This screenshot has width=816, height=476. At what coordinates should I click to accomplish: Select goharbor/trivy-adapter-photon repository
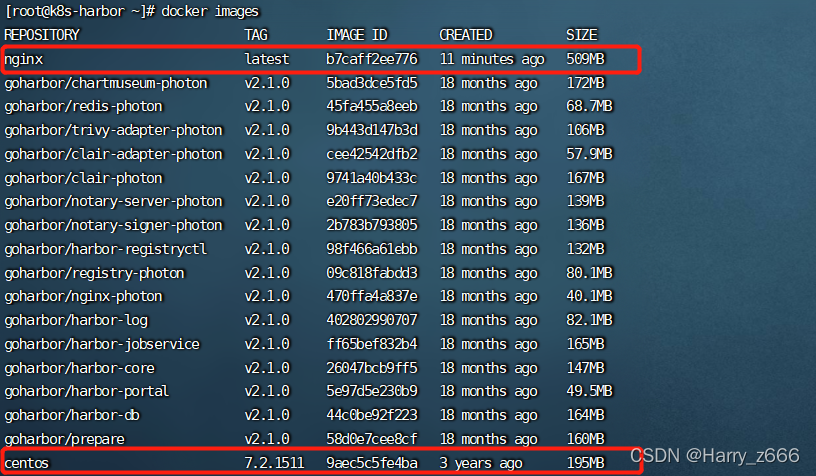coord(113,131)
